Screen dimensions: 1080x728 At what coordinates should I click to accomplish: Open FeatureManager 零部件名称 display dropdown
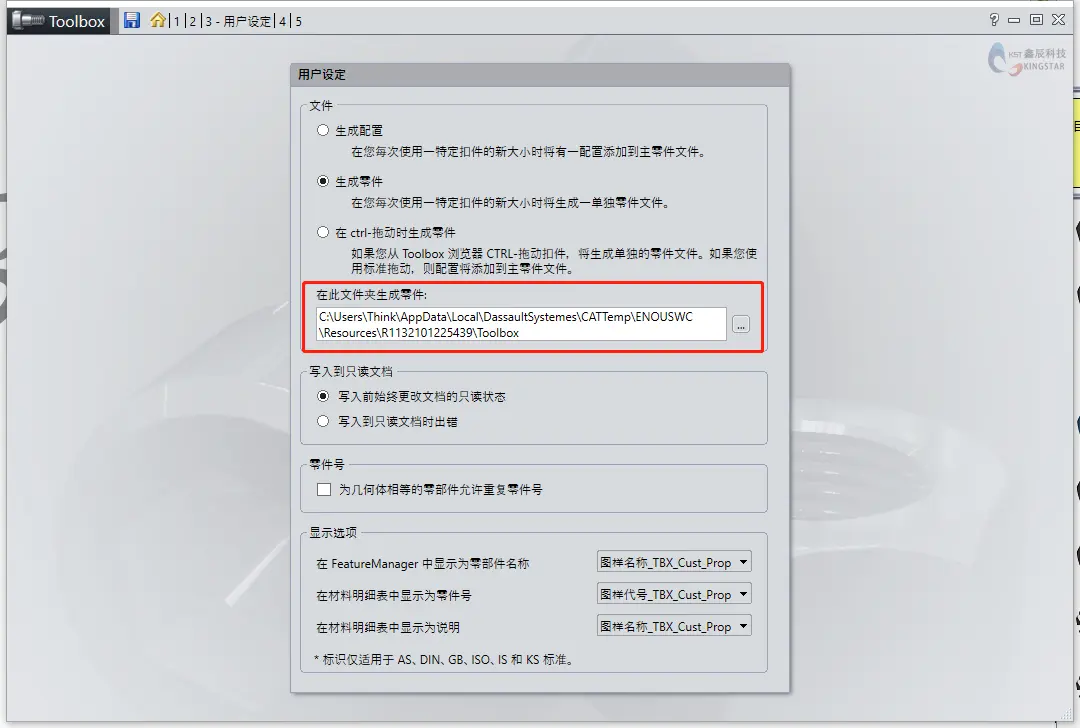[674, 562]
